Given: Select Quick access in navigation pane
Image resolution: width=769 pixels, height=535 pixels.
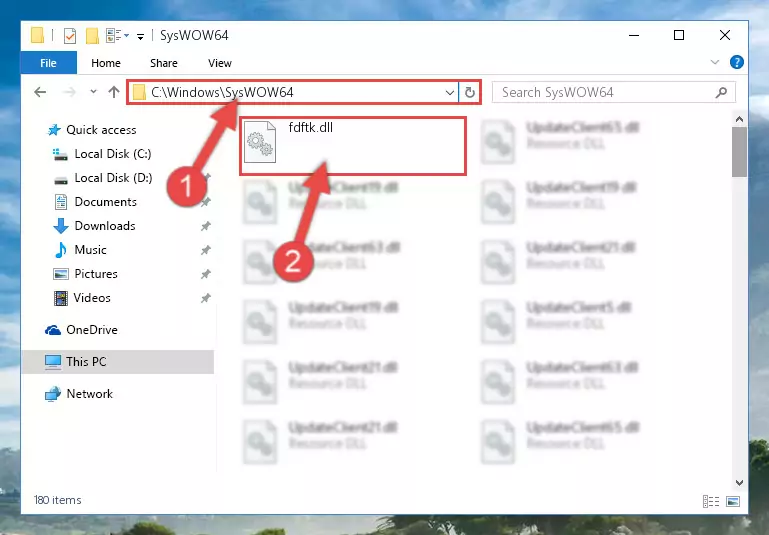Looking at the screenshot, I should point(101,130).
